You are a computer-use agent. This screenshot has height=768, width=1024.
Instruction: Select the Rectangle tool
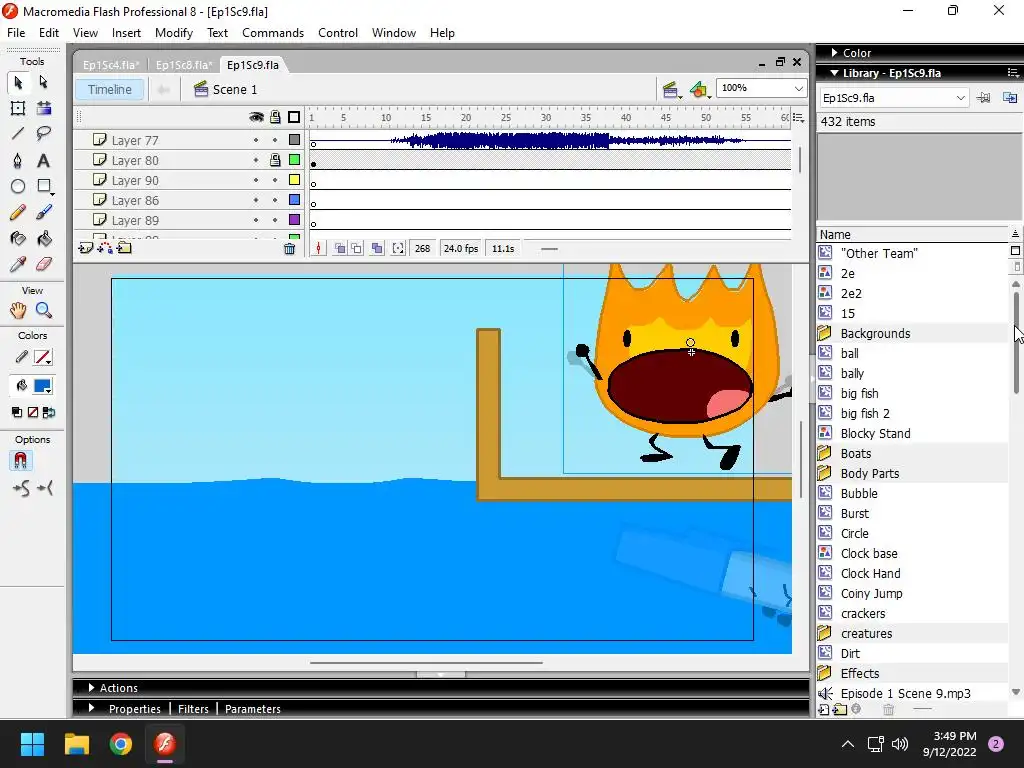pyautogui.click(x=44, y=187)
